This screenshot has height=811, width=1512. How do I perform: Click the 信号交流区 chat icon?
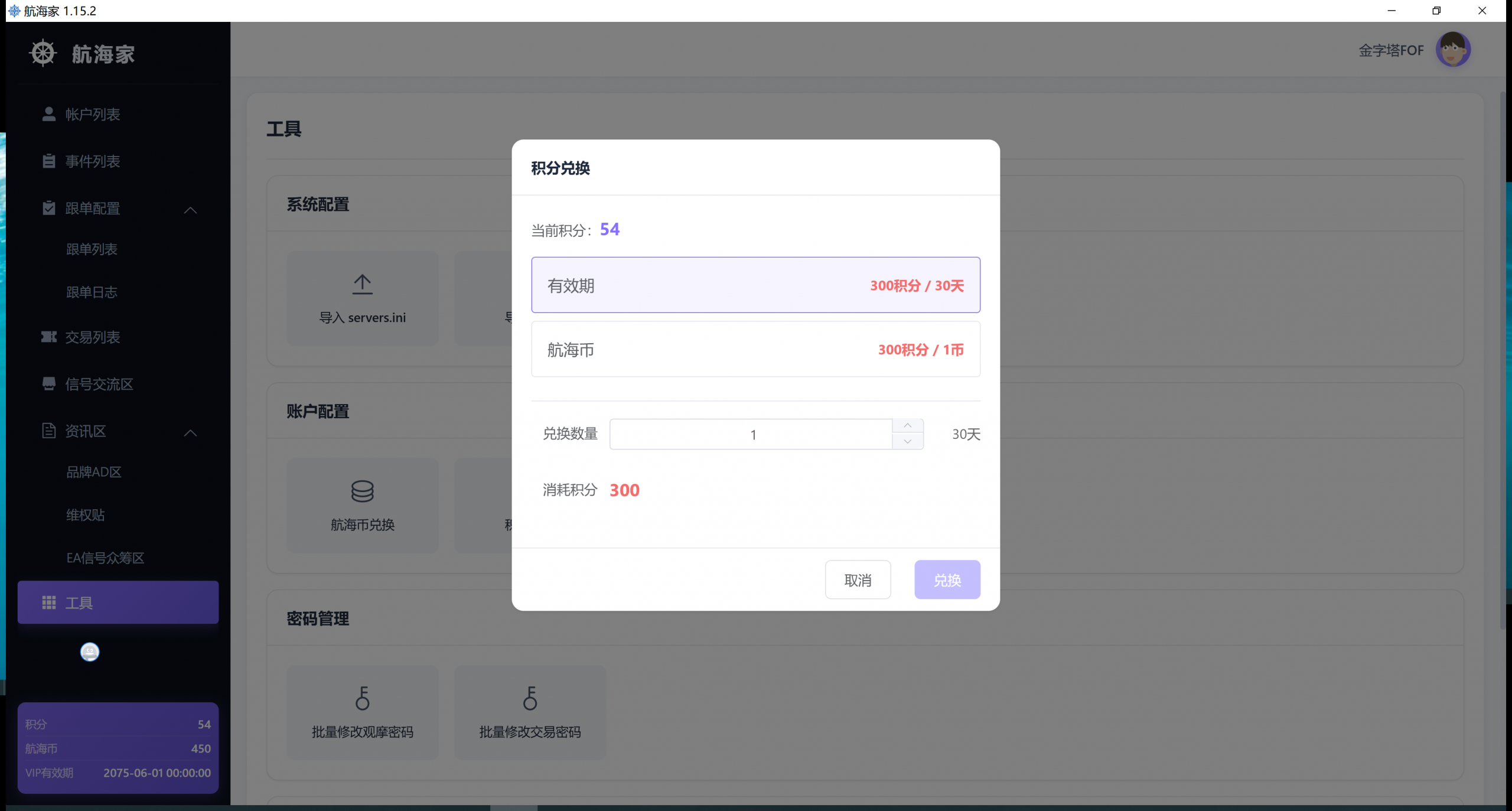tap(49, 384)
